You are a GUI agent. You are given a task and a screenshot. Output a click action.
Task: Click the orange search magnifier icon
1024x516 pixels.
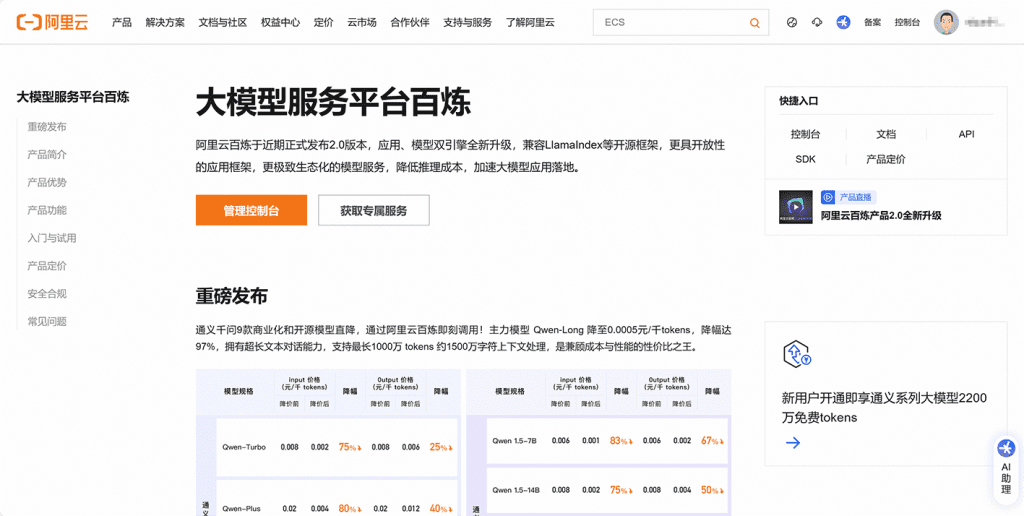tap(754, 22)
